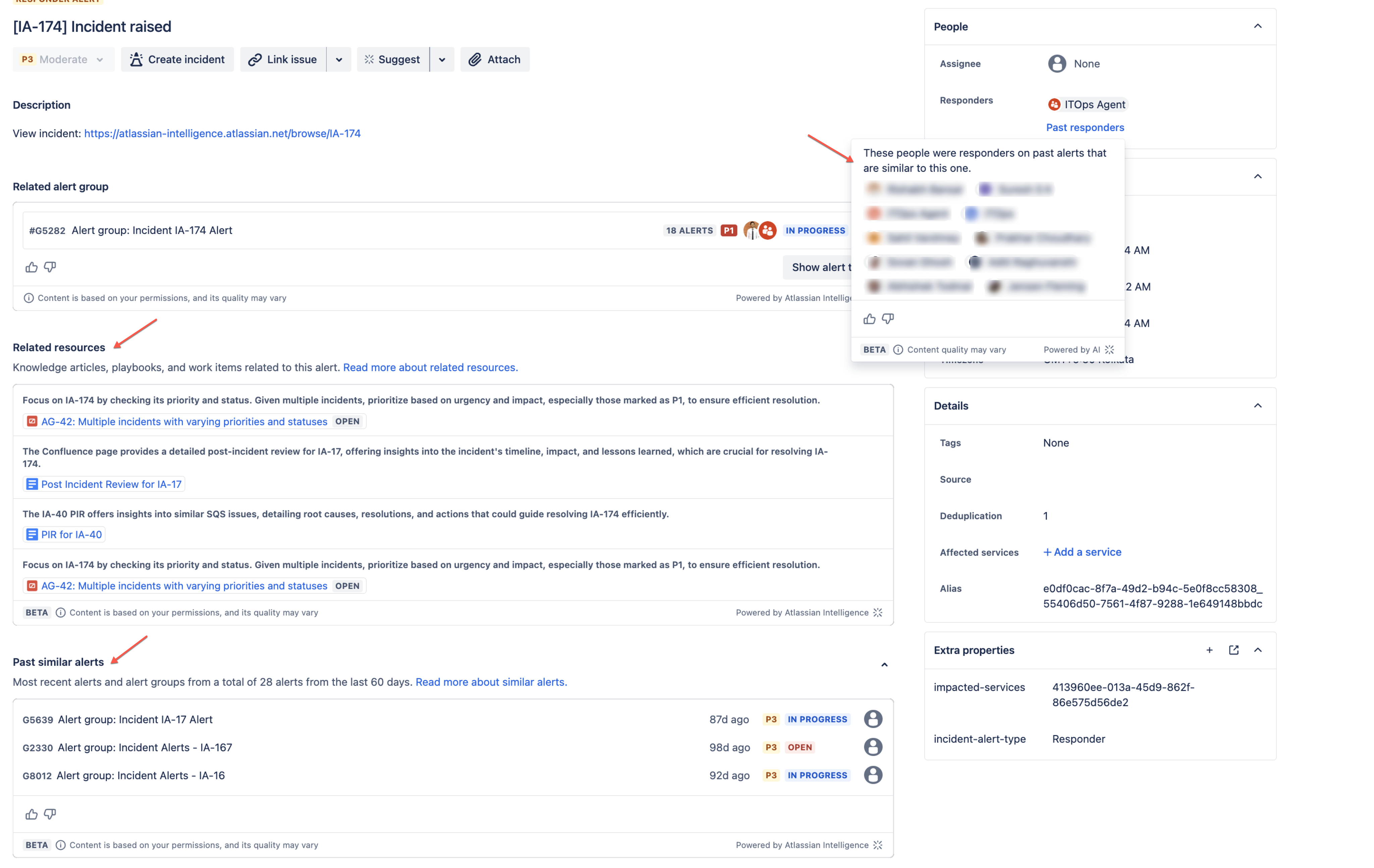Image resolution: width=1374 pixels, height=868 pixels.
Task: Click the info icon beside Content quality may vary
Action: tap(898, 350)
